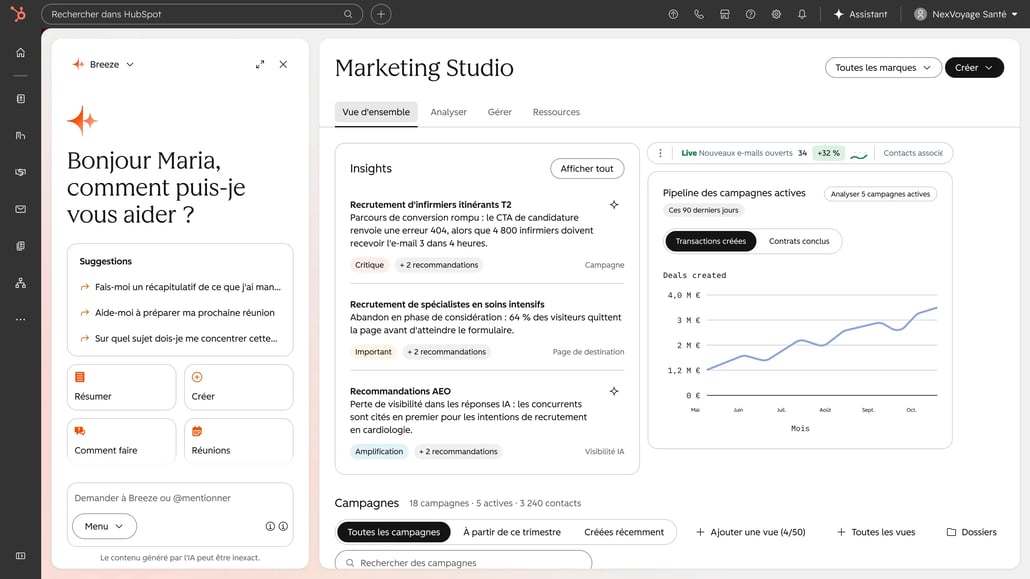
Task: Open the megaphone marketing icon in sidebar
Action: tap(20, 172)
